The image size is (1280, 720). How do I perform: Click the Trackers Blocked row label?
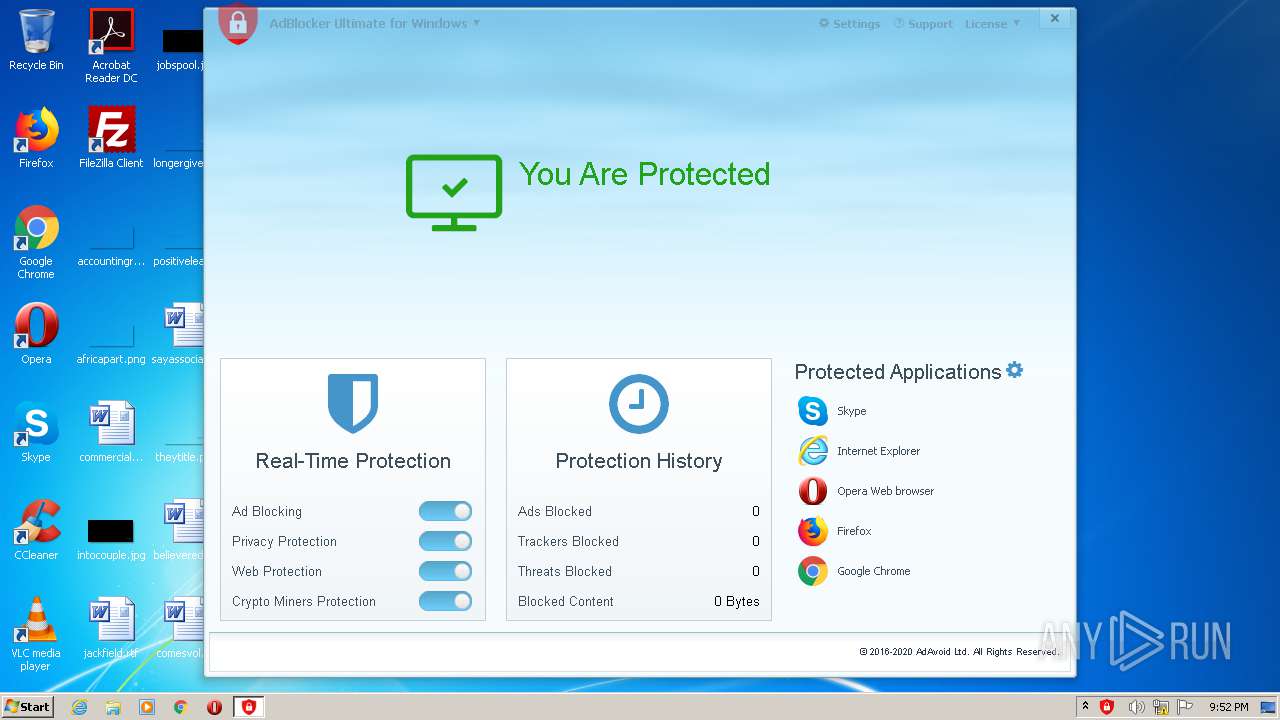tap(568, 541)
